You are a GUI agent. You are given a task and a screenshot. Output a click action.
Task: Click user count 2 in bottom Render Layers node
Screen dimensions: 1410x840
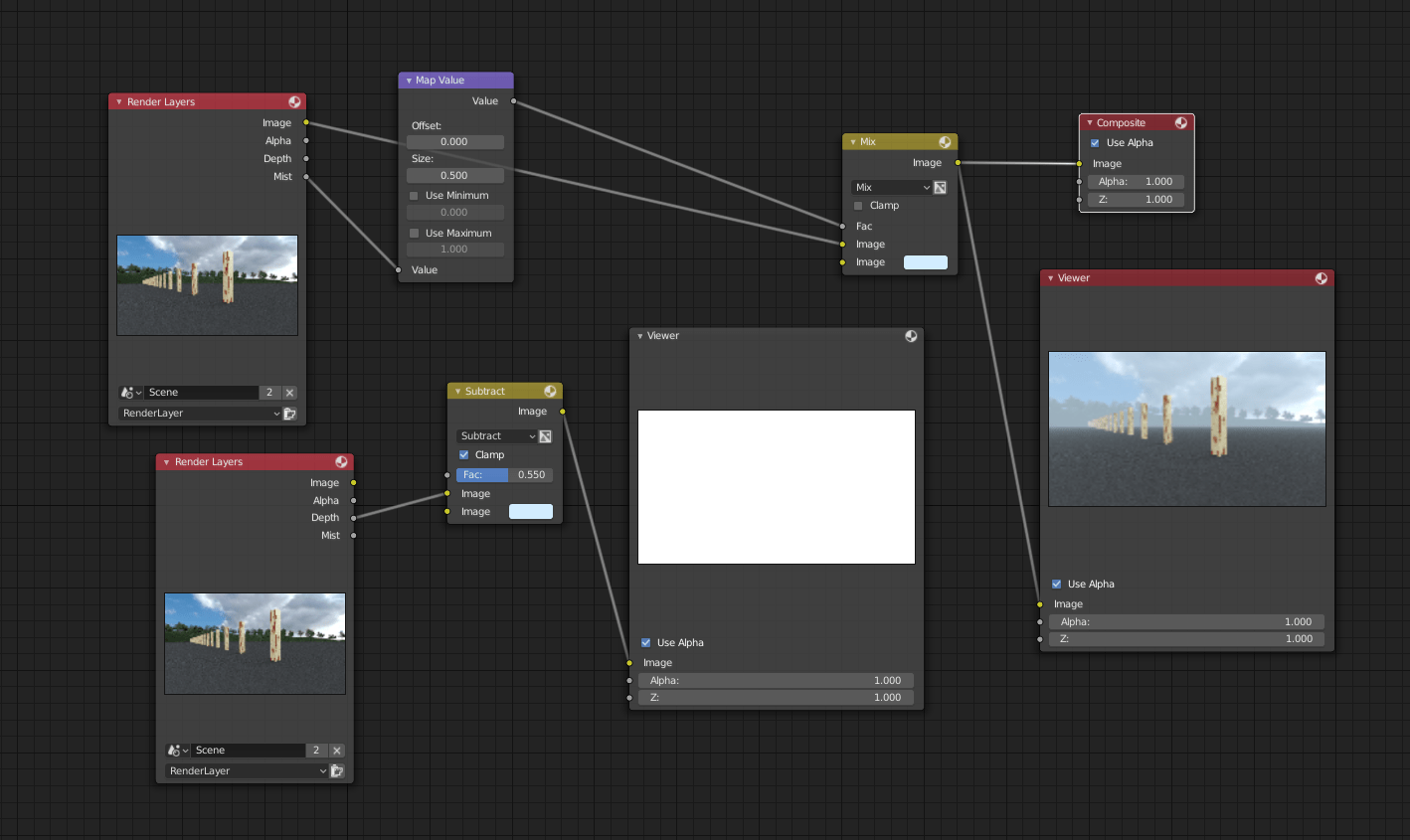pos(316,751)
